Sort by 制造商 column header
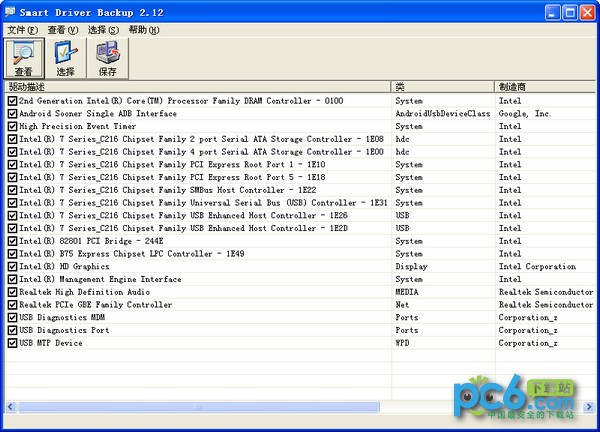The height and width of the screenshot is (432, 600). tap(545, 87)
